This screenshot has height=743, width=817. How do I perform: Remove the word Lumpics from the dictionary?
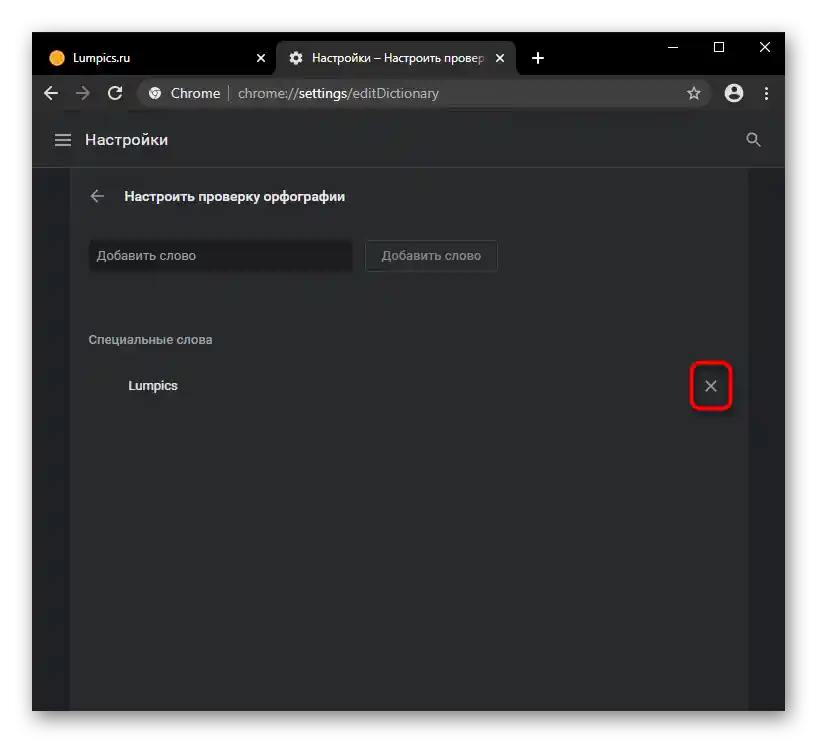coord(711,386)
